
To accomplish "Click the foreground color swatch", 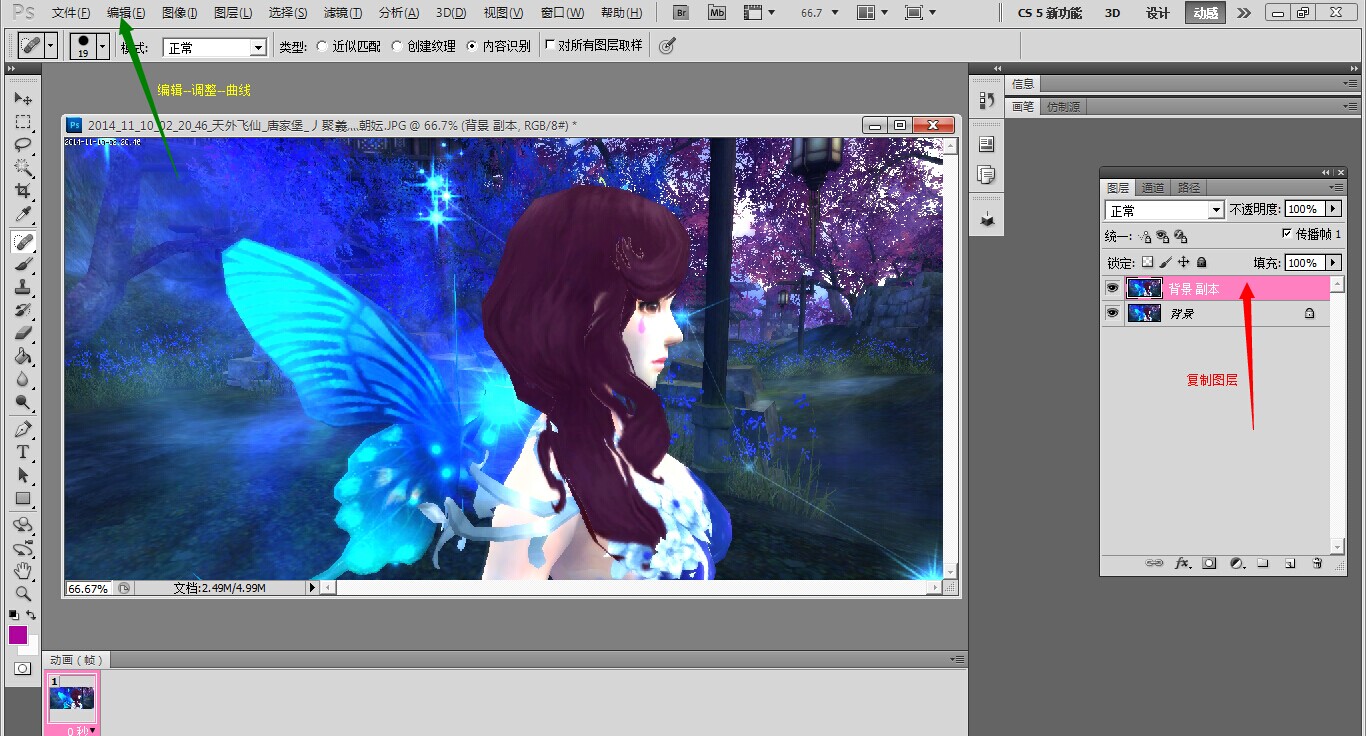I will [18, 635].
